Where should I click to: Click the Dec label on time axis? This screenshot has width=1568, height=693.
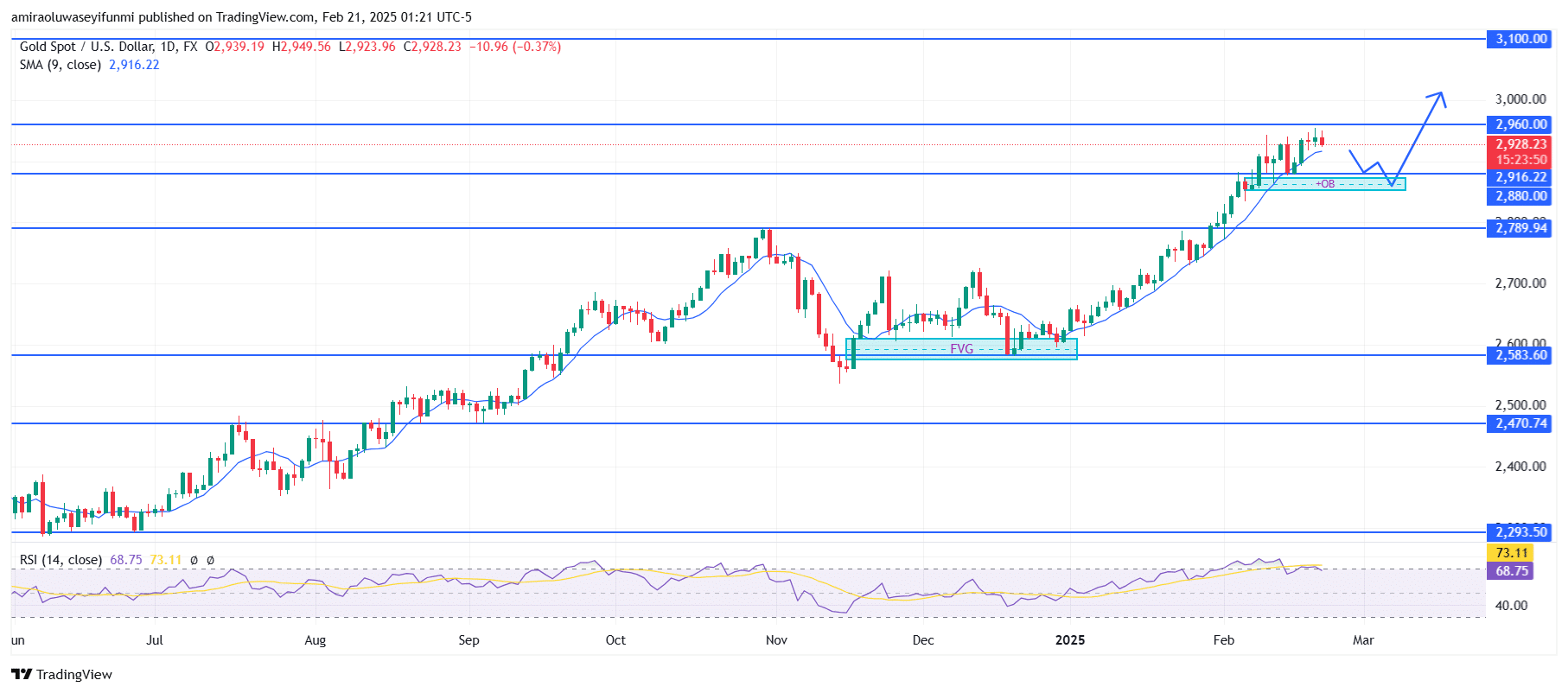tap(923, 640)
